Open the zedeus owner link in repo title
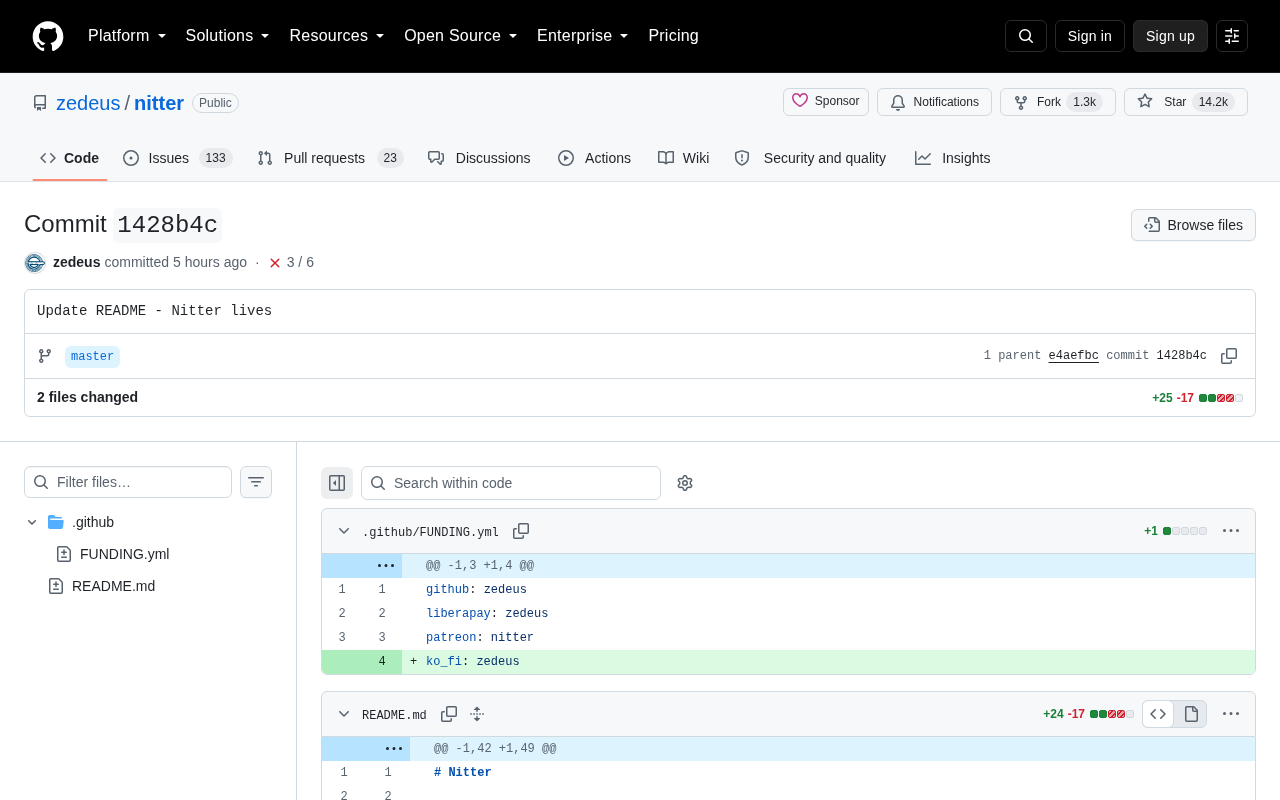Image resolution: width=1280 pixels, height=800 pixels. (88, 103)
